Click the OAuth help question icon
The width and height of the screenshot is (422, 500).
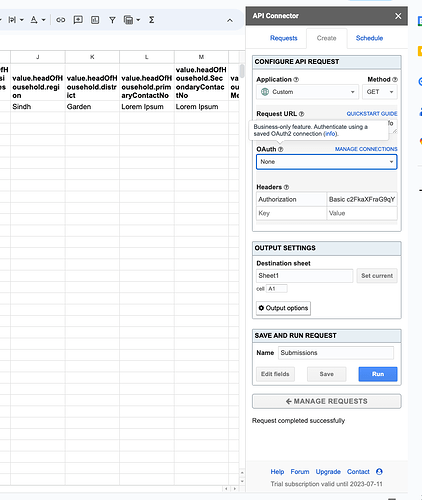pyautogui.click(x=280, y=149)
